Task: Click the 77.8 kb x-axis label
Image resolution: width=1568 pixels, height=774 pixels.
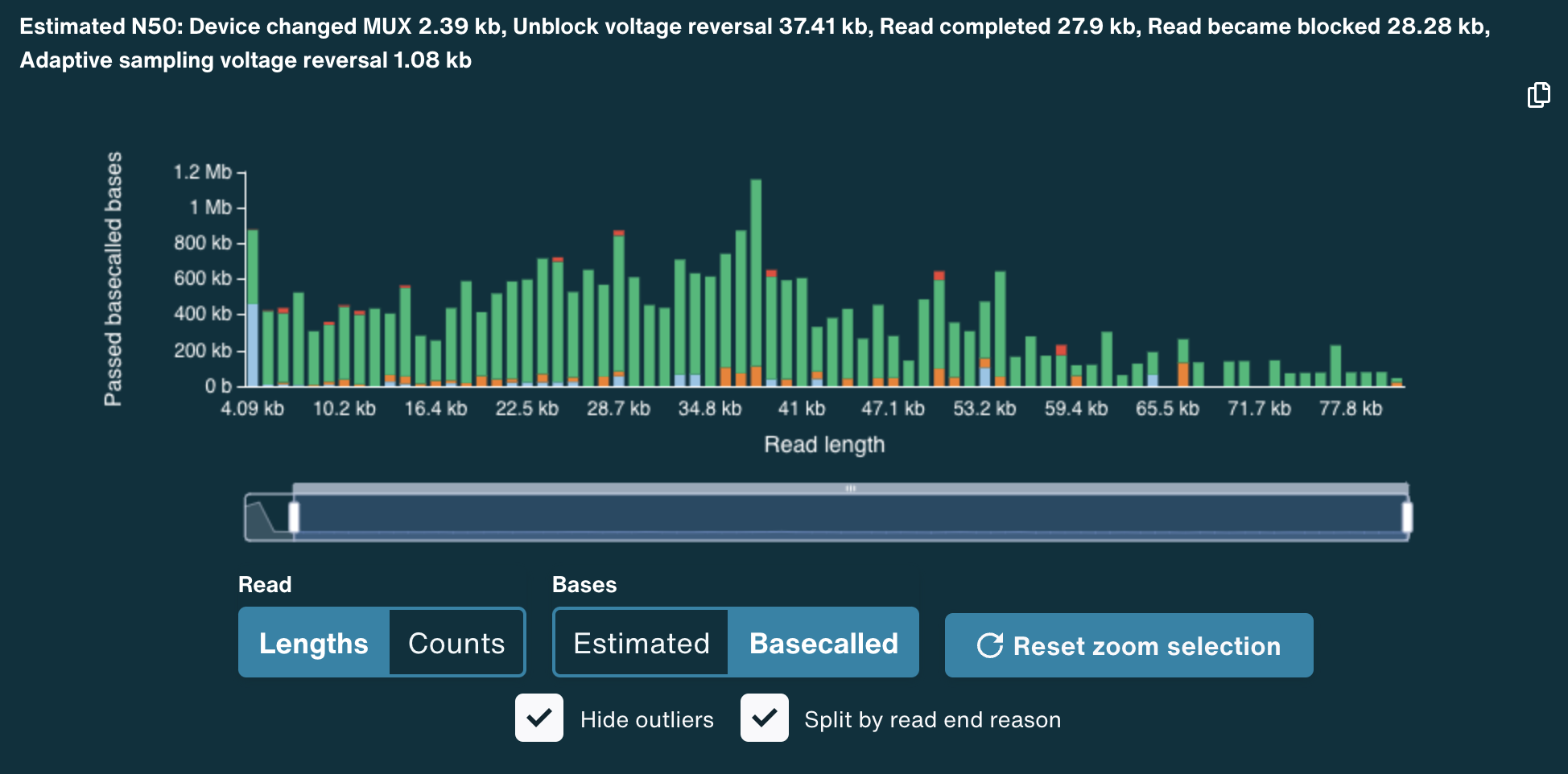Action: pyautogui.click(x=1351, y=409)
